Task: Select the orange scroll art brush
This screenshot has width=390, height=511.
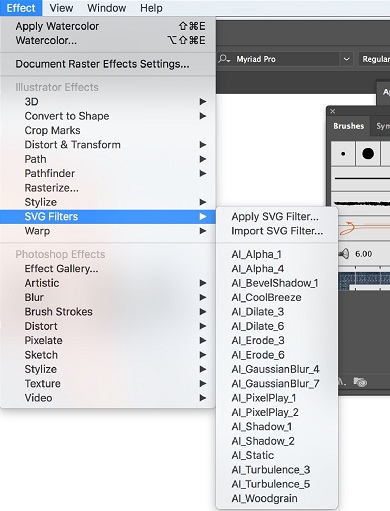Action: [364, 228]
